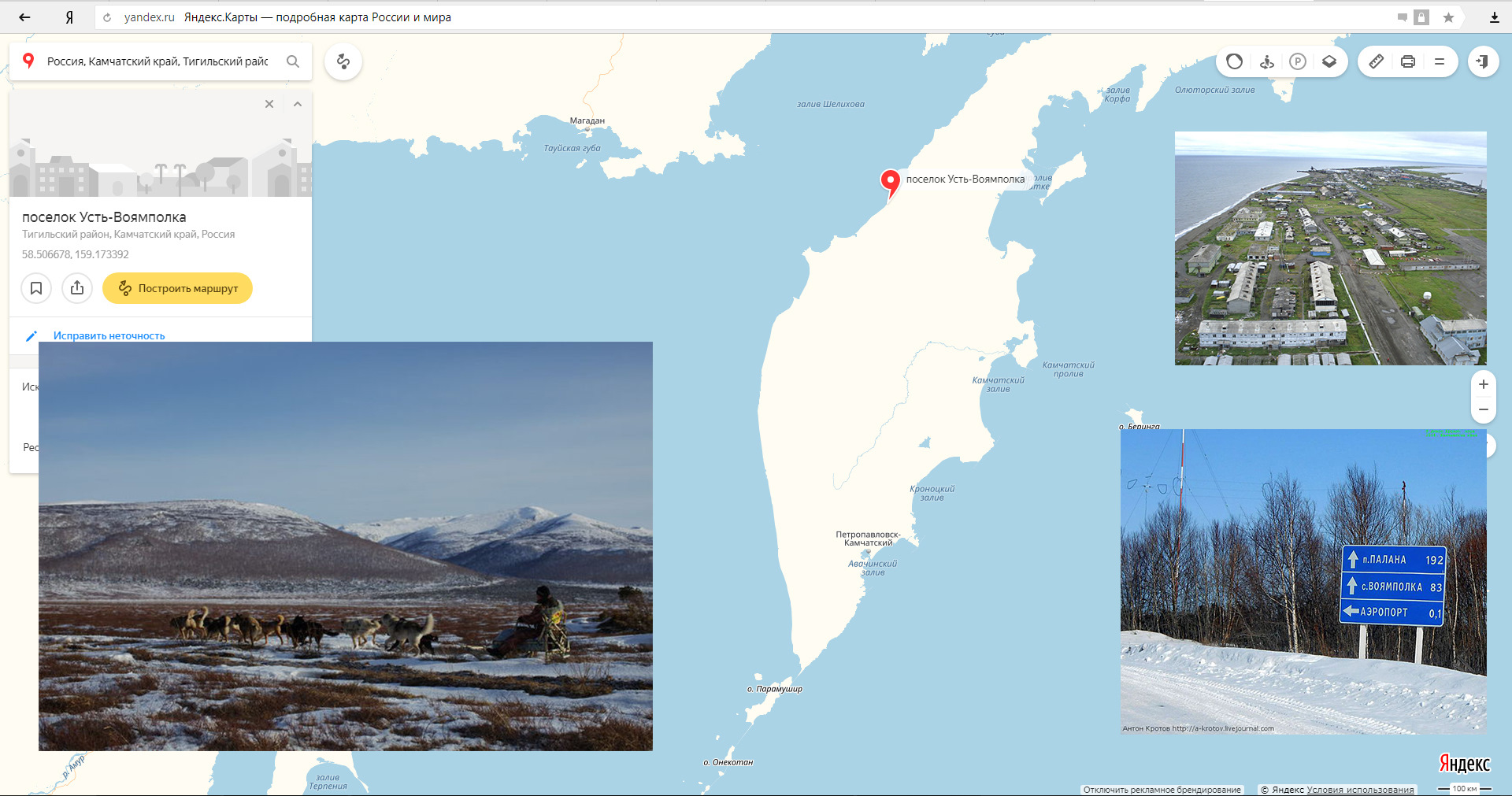Click the поселок Усть-Воямполка card title
The image size is (1512, 796).
coord(104,217)
